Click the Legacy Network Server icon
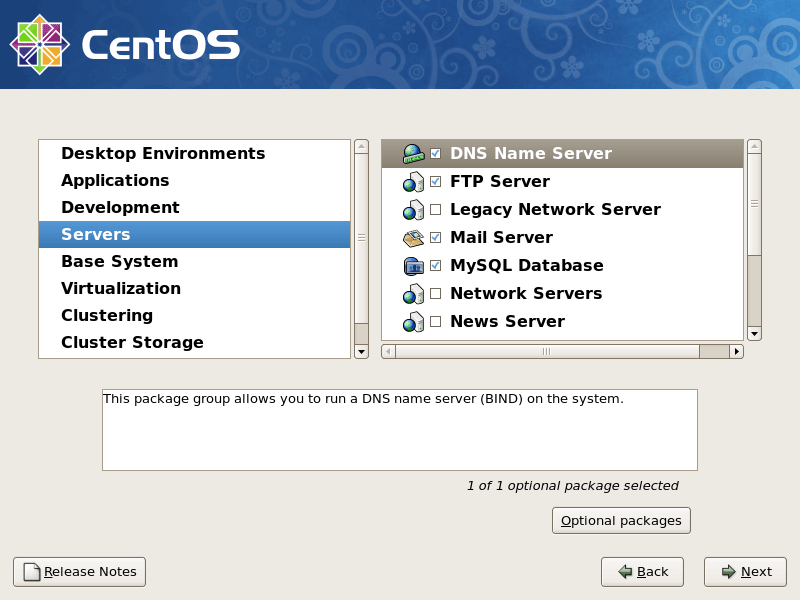 [x=413, y=210]
